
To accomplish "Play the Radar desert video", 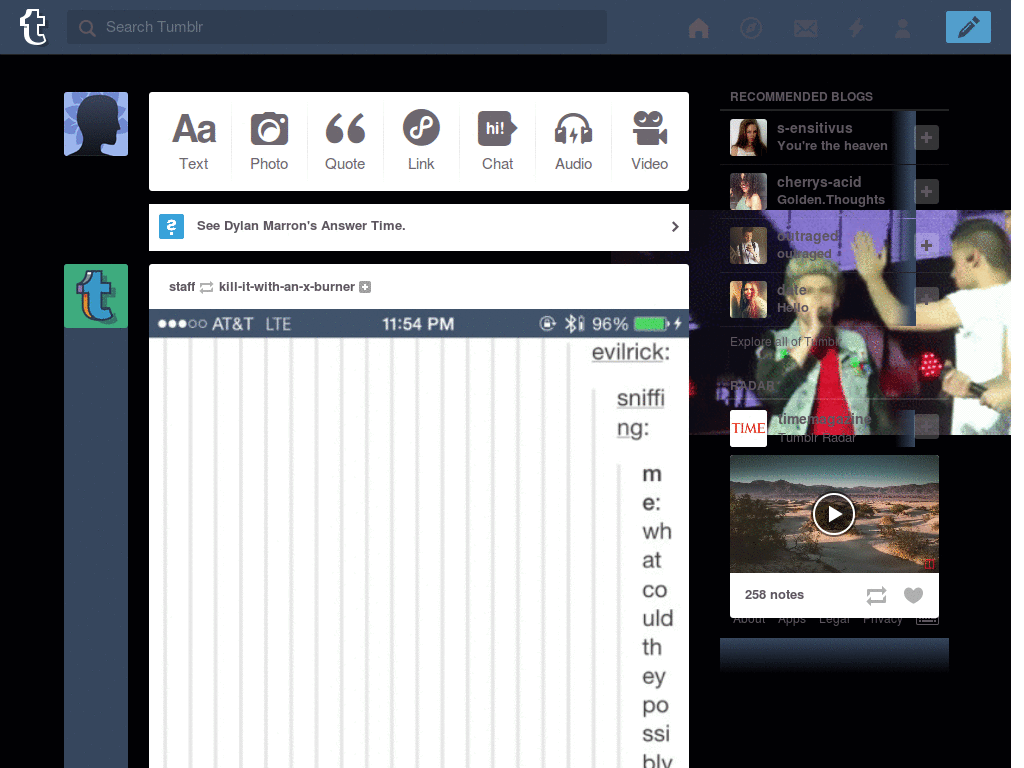I will (834, 514).
